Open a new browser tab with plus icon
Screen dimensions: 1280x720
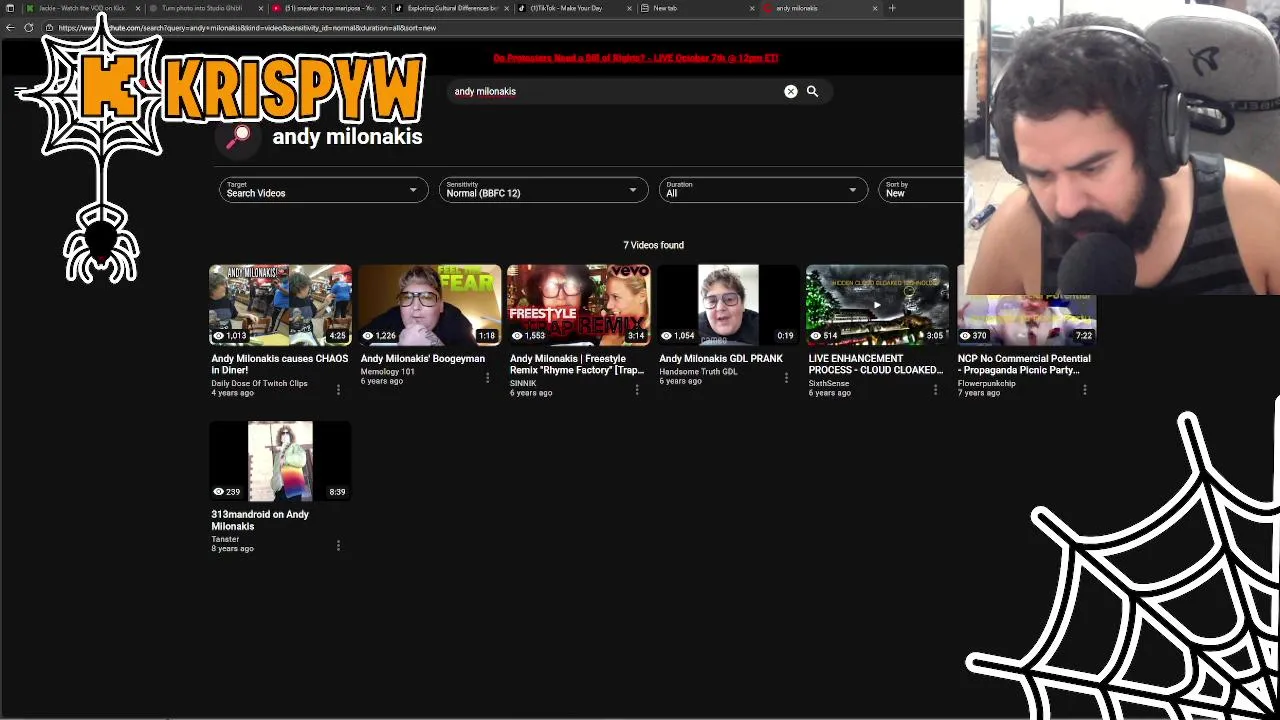coord(892,8)
